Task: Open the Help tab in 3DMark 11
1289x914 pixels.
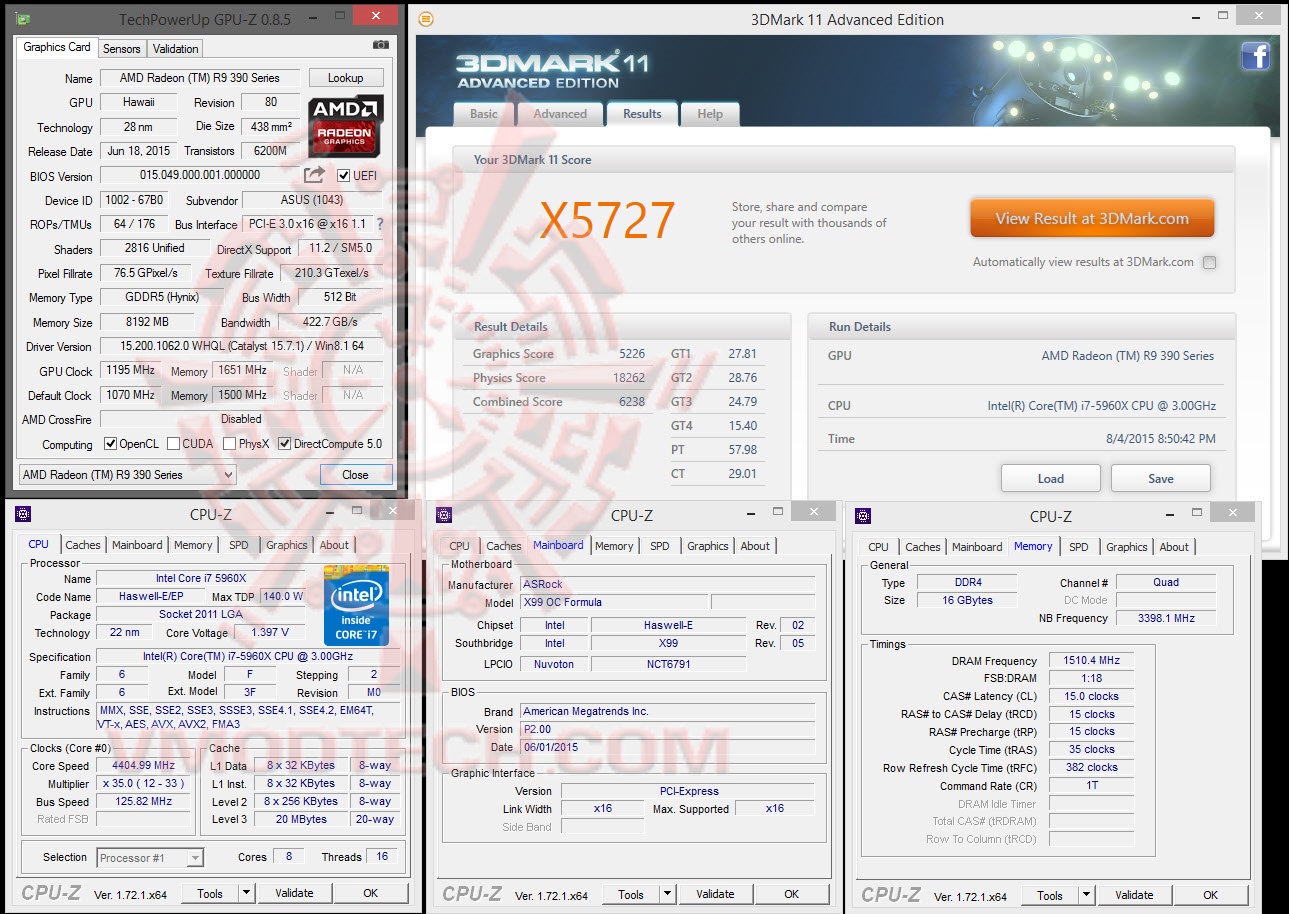Action: 710,114
